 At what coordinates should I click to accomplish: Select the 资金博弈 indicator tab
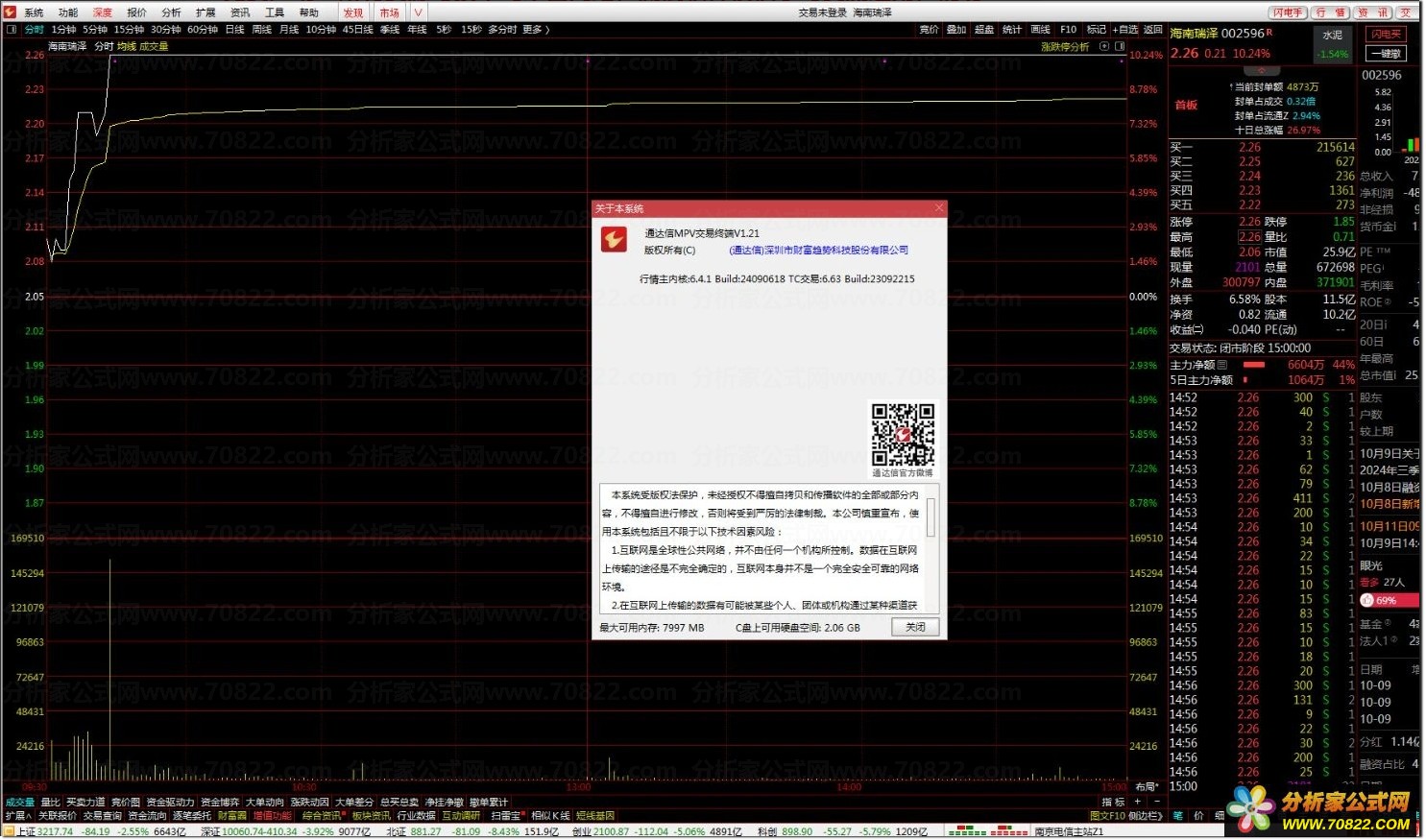tap(220, 802)
